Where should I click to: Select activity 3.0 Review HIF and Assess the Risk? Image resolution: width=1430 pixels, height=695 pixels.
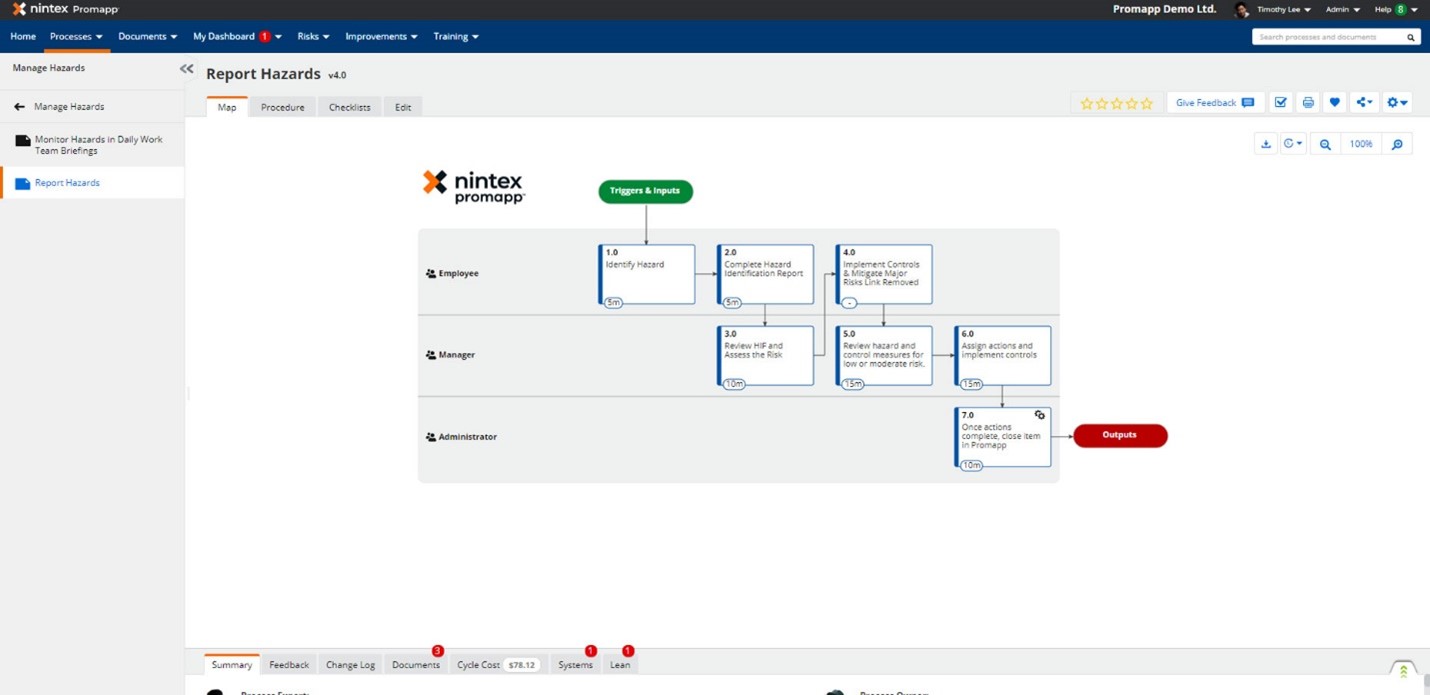765,355
